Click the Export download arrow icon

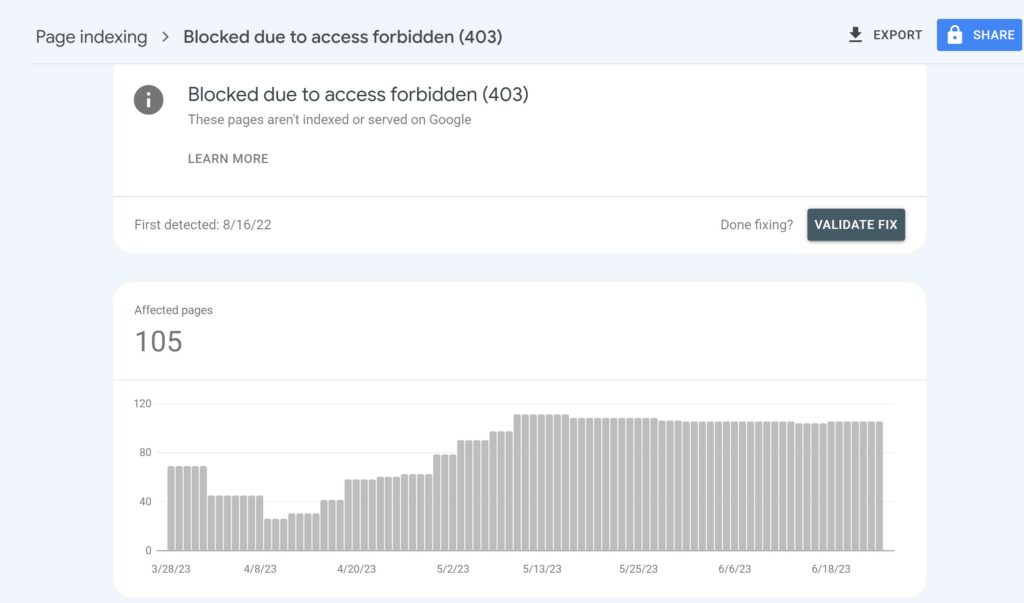tap(855, 35)
